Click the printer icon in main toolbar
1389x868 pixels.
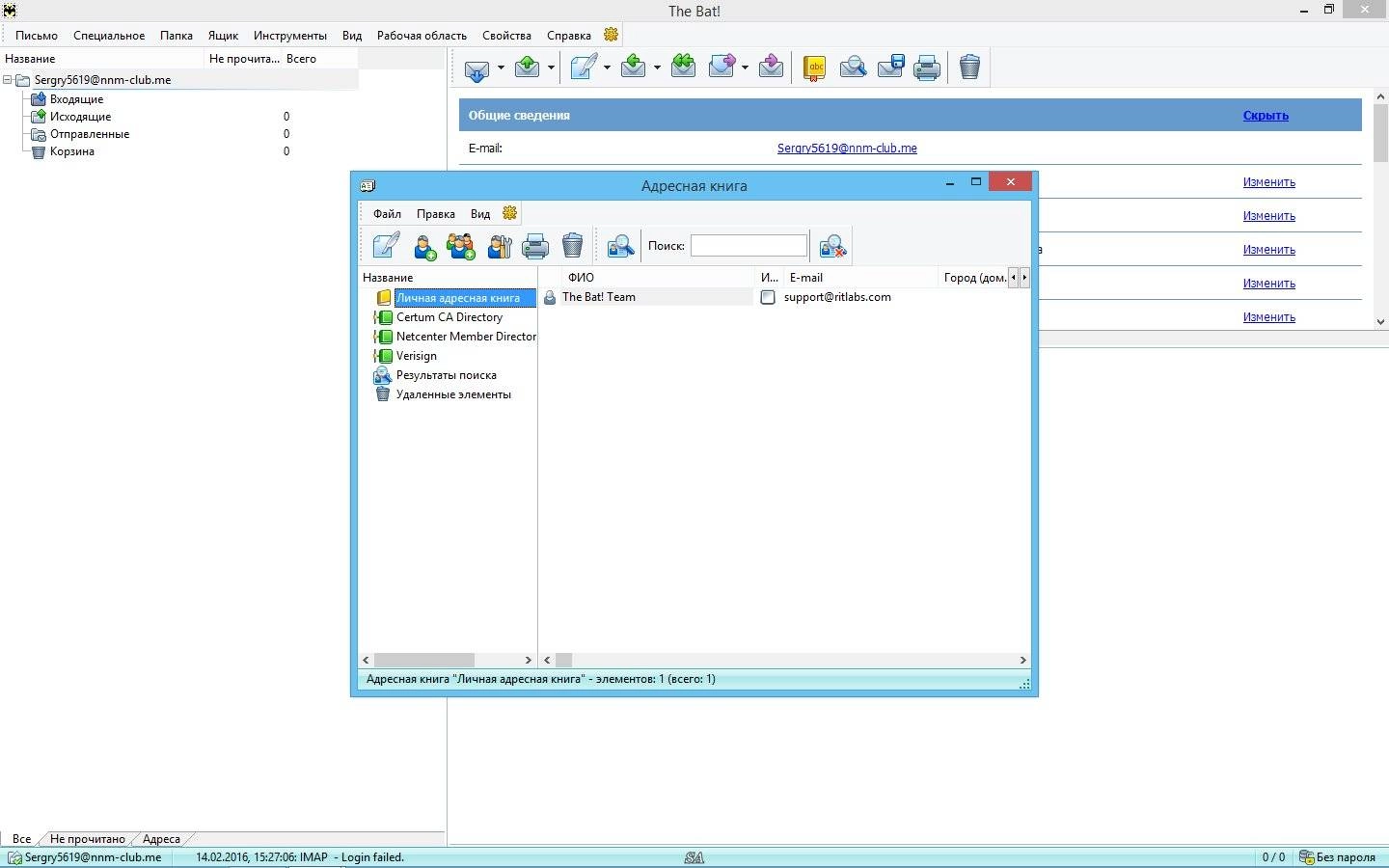tap(927, 68)
